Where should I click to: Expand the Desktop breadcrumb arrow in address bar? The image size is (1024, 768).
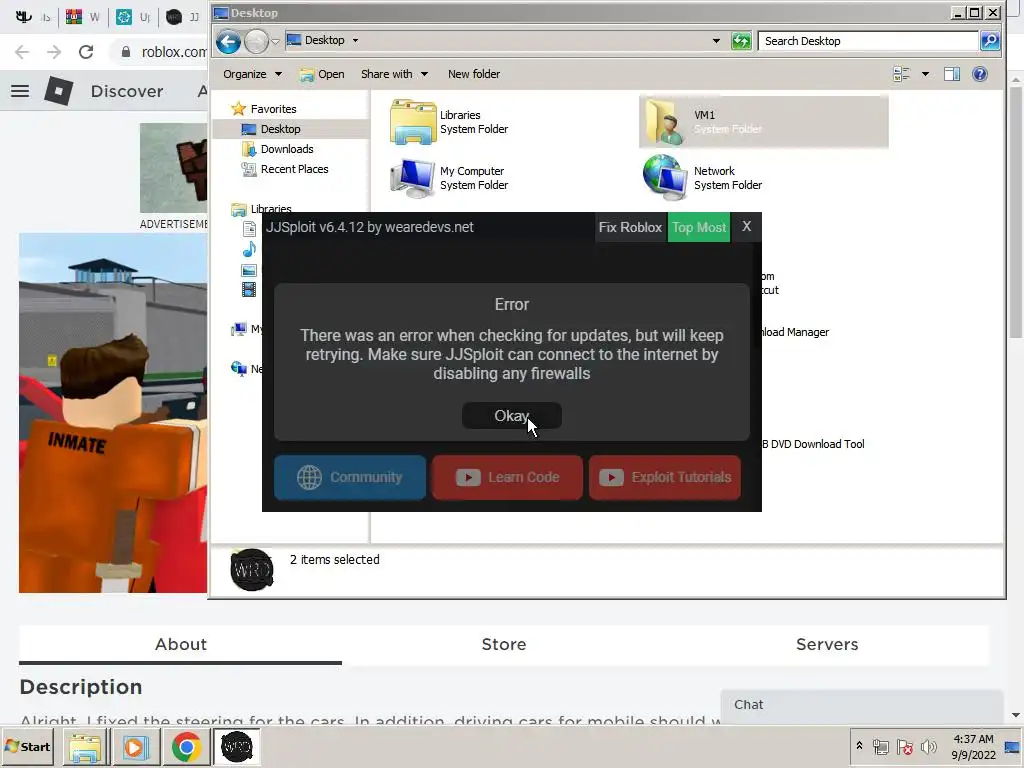[355, 40]
